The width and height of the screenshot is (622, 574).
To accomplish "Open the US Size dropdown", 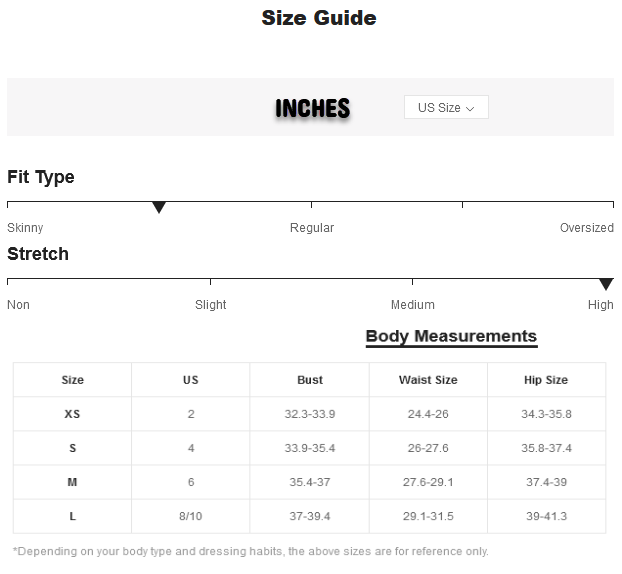I will tap(446, 108).
